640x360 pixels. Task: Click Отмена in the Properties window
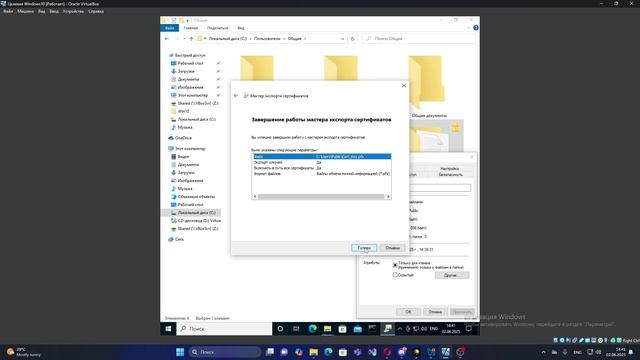pos(435,312)
